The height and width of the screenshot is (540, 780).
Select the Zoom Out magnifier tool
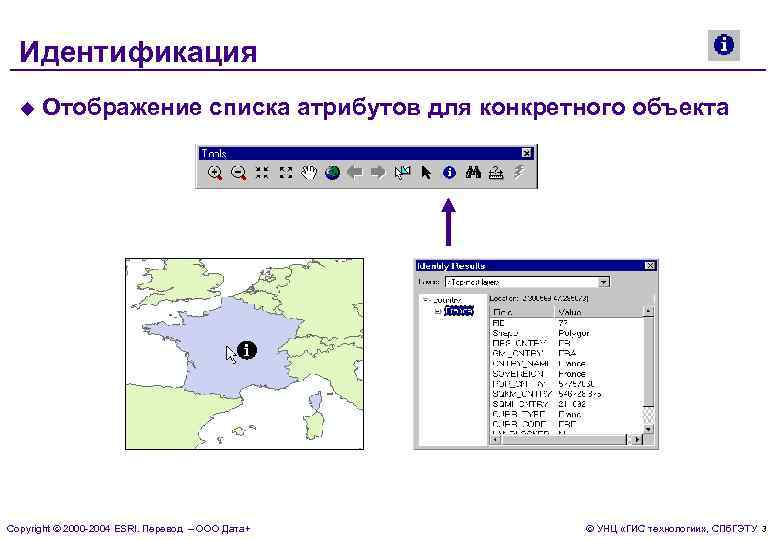coord(239,173)
